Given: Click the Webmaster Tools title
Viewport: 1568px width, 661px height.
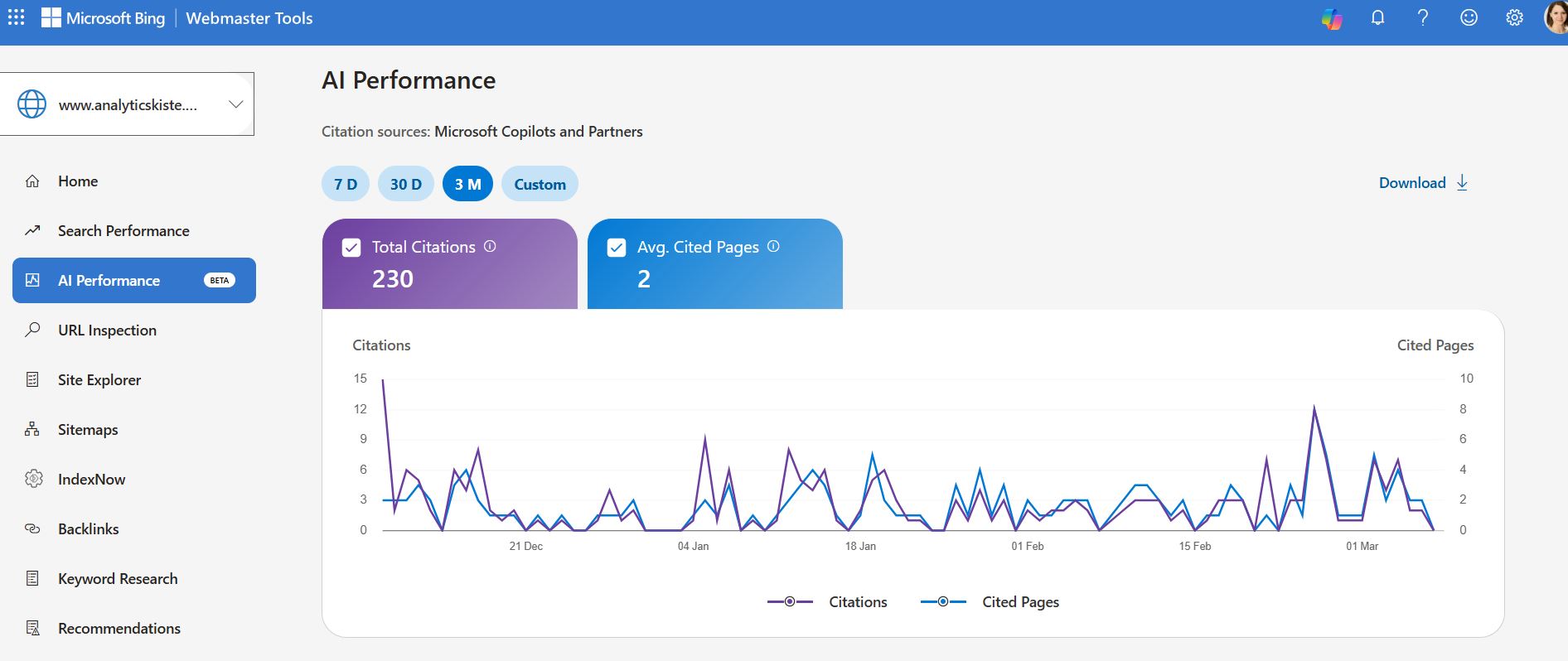Looking at the screenshot, I should pyautogui.click(x=249, y=18).
